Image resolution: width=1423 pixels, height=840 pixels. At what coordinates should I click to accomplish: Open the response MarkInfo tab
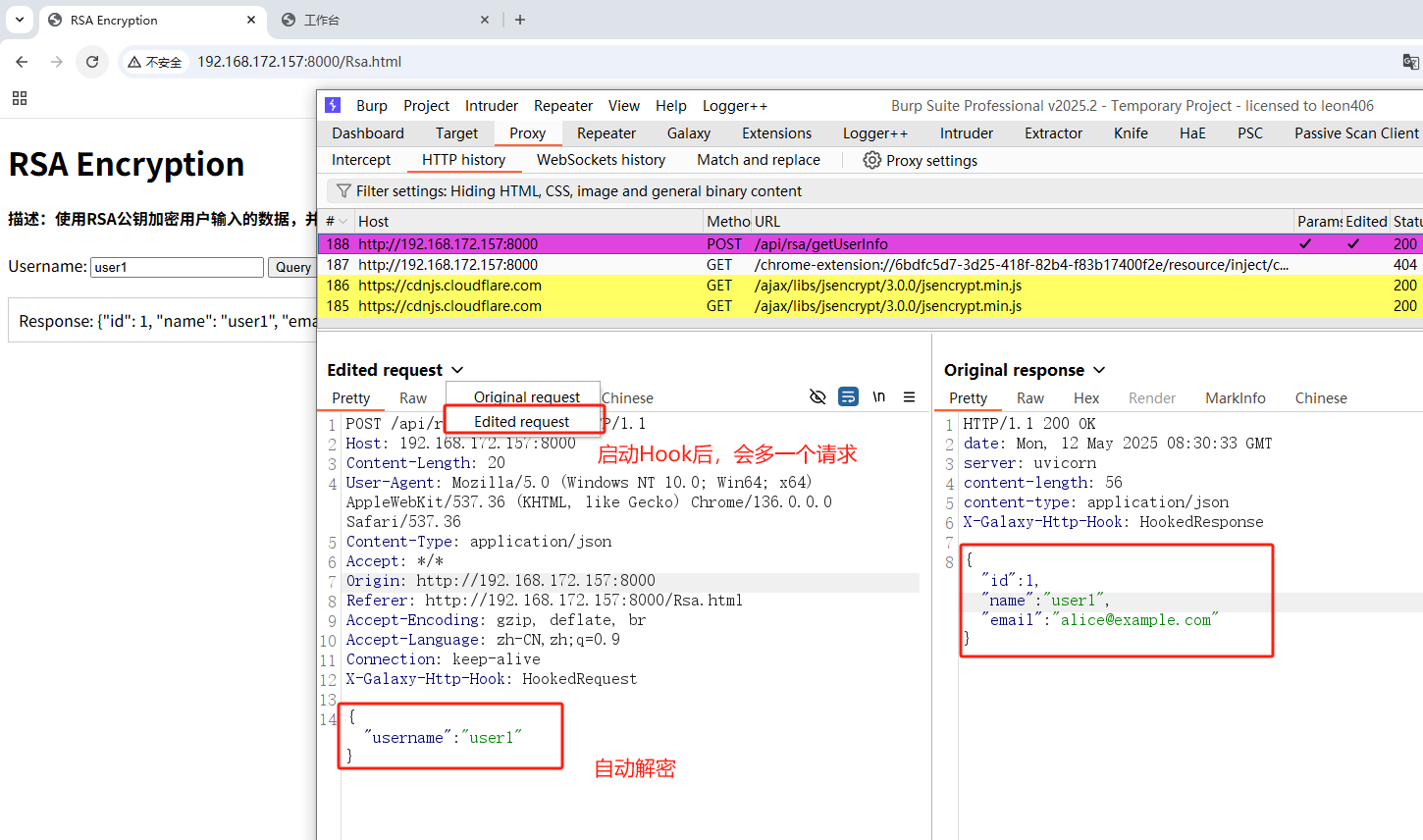click(1236, 397)
